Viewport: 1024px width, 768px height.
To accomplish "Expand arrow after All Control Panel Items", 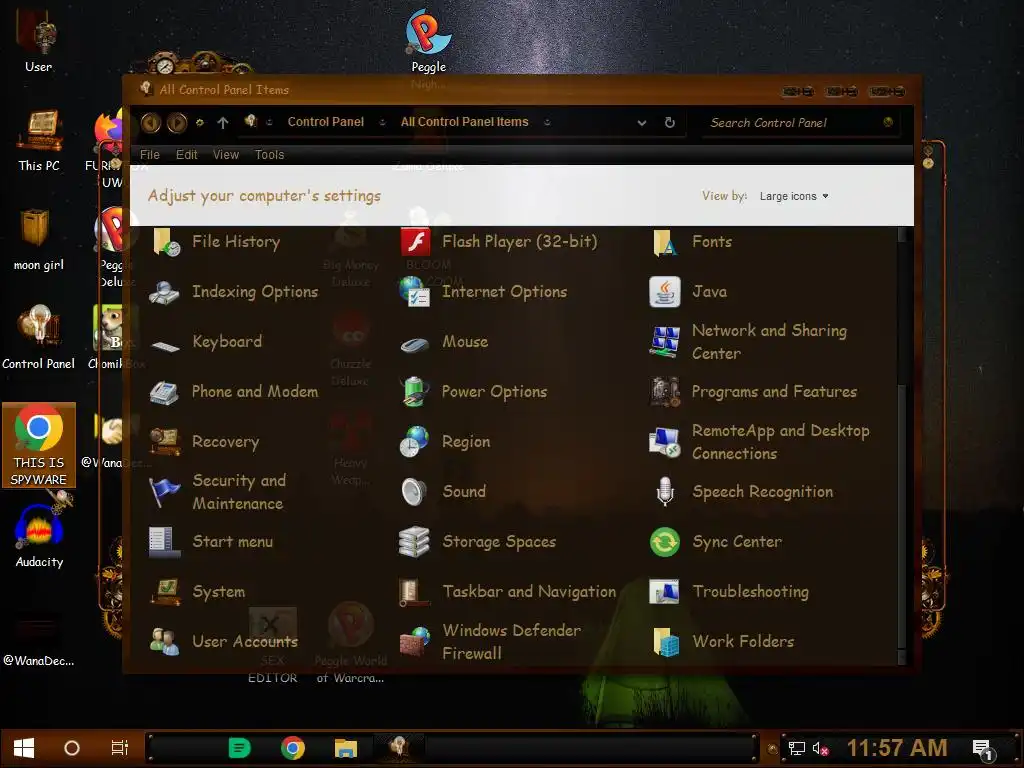I will [547, 122].
